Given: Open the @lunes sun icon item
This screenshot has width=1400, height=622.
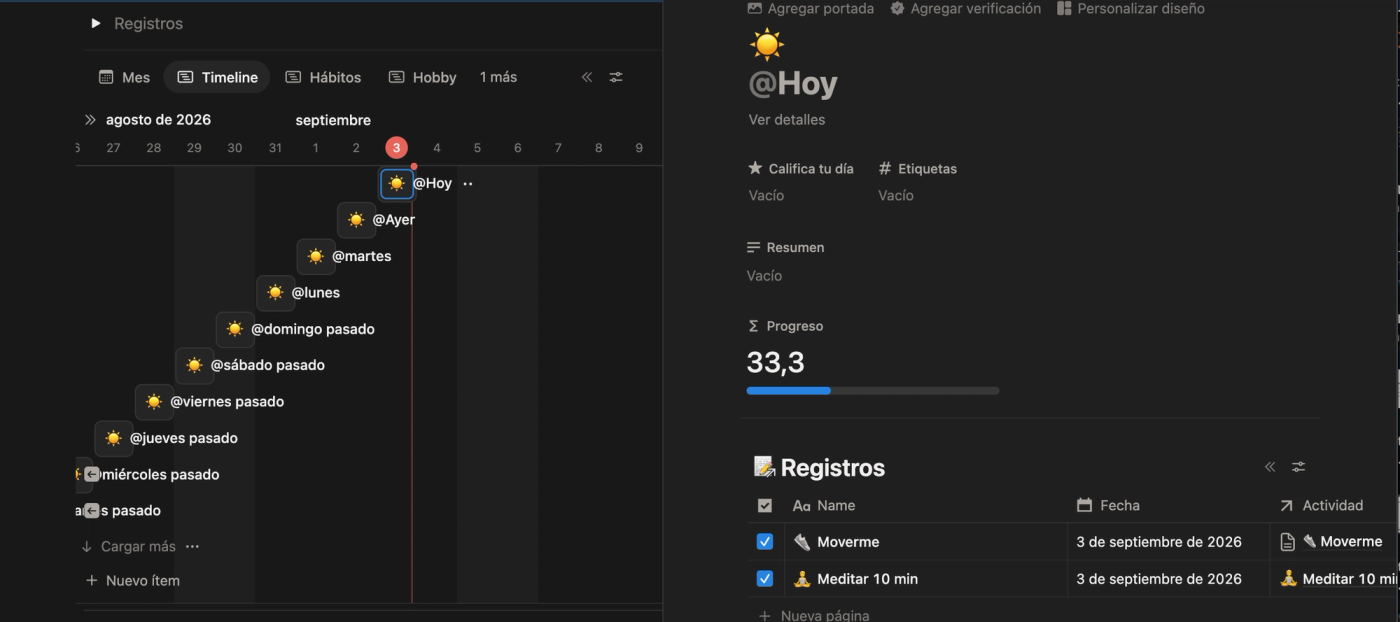Looking at the screenshot, I should (x=275, y=293).
